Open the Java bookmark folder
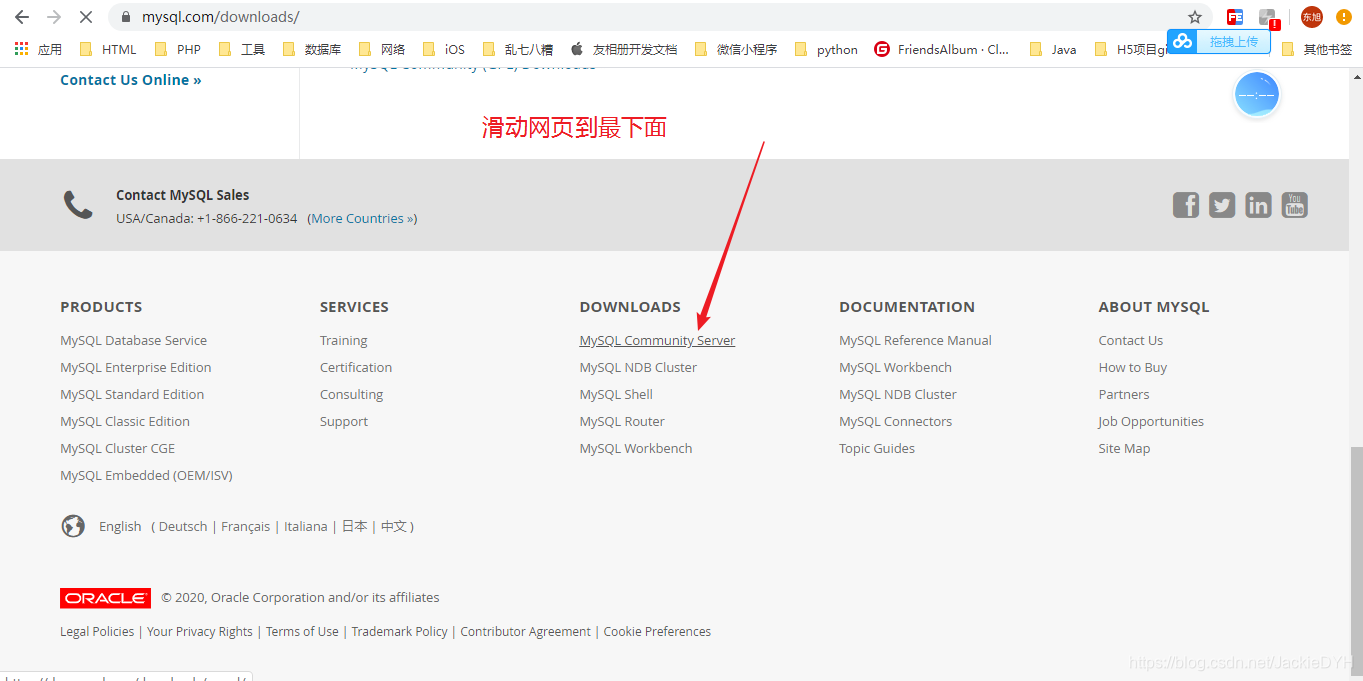This screenshot has width=1363, height=681. [1053, 49]
